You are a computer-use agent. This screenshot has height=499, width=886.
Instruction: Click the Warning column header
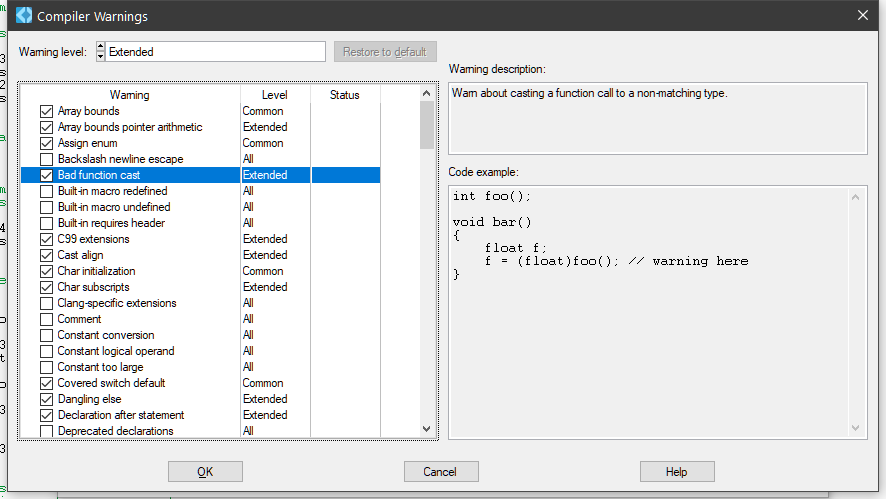129,95
